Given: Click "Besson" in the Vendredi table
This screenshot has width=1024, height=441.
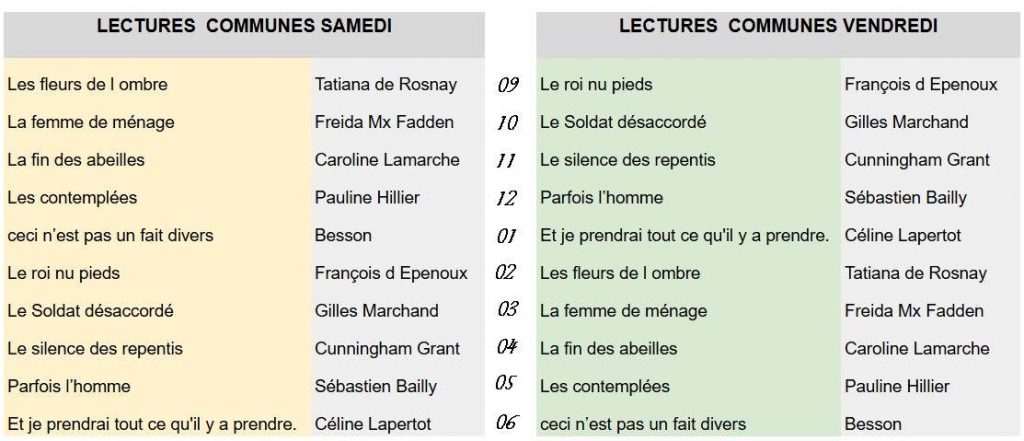Looking at the screenshot, I should coord(873,424).
